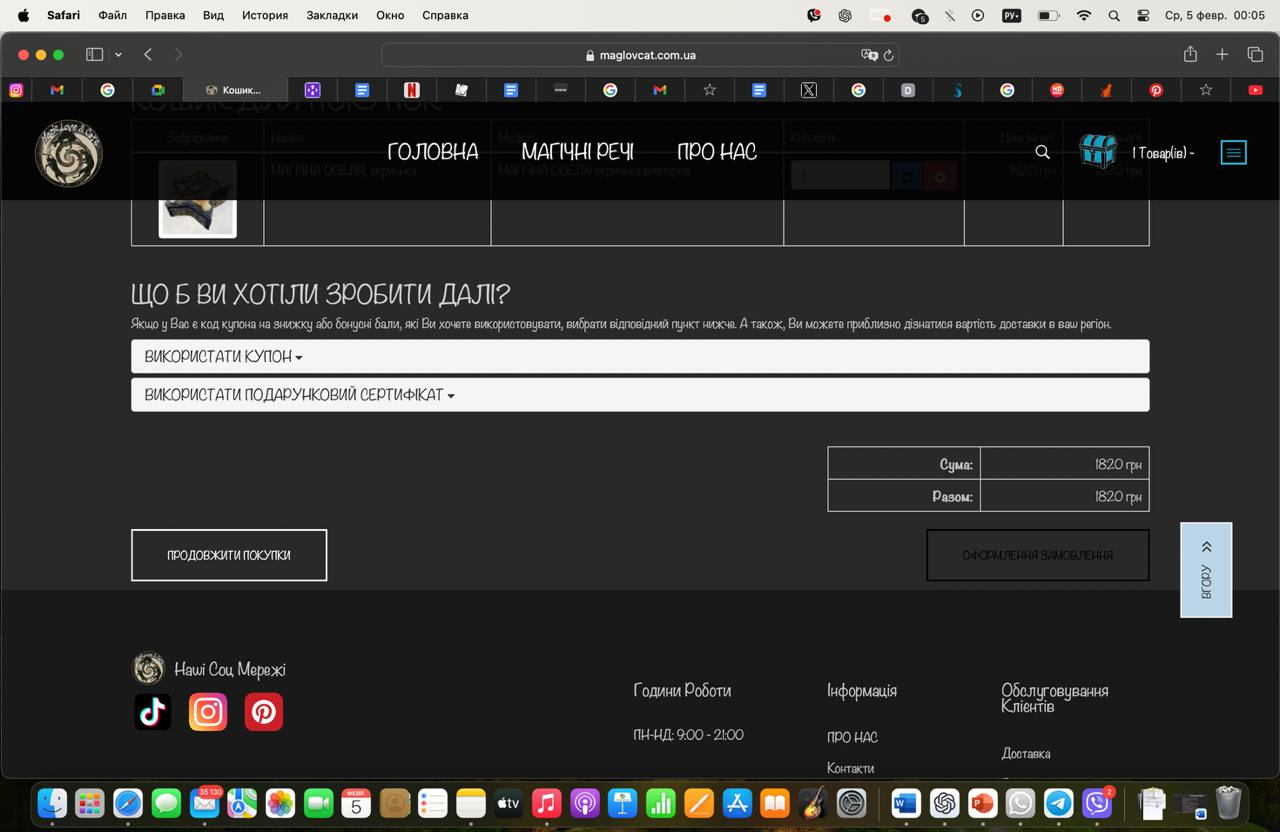Open the История menu in menu bar
The image size is (1280, 832).
[264, 15]
